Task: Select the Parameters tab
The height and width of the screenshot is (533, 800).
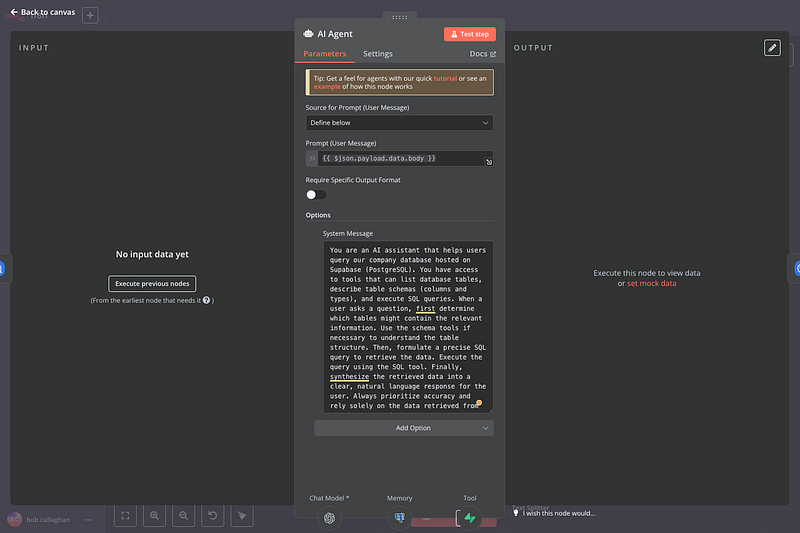Action: click(324, 54)
